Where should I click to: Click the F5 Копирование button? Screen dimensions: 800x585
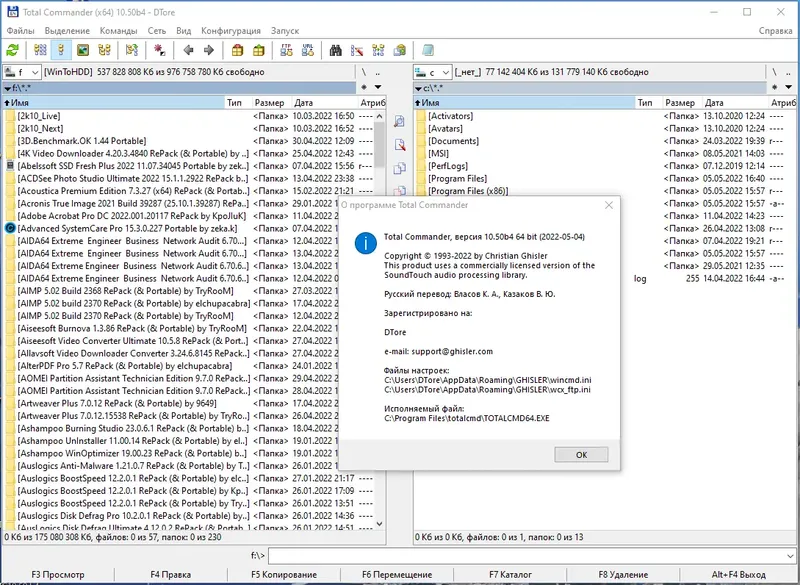tap(284, 574)
